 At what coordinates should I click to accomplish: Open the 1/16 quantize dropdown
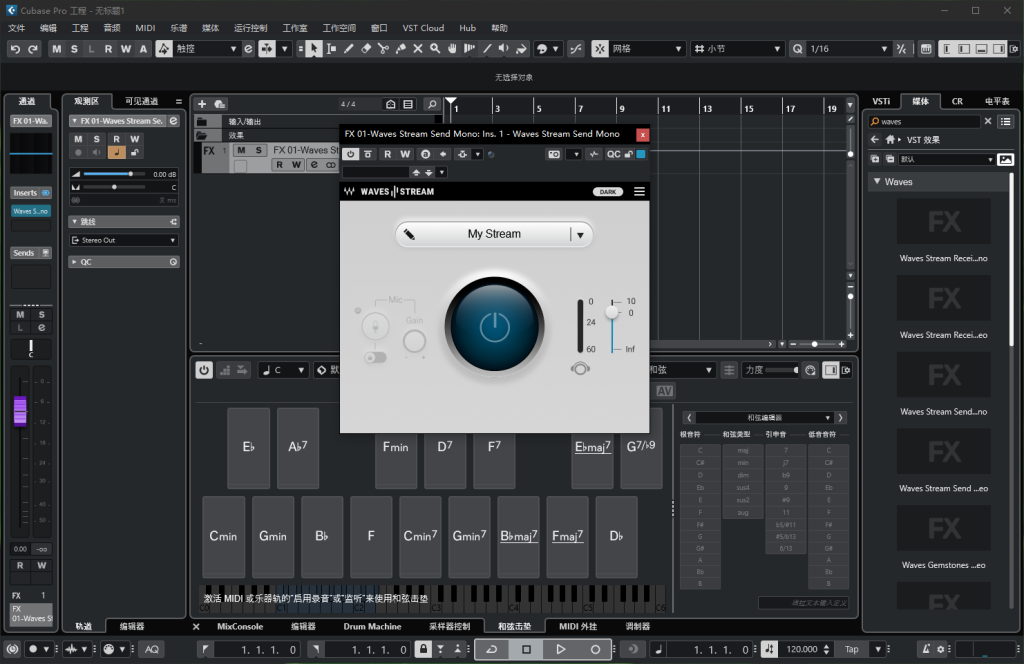tap(884, 49)
